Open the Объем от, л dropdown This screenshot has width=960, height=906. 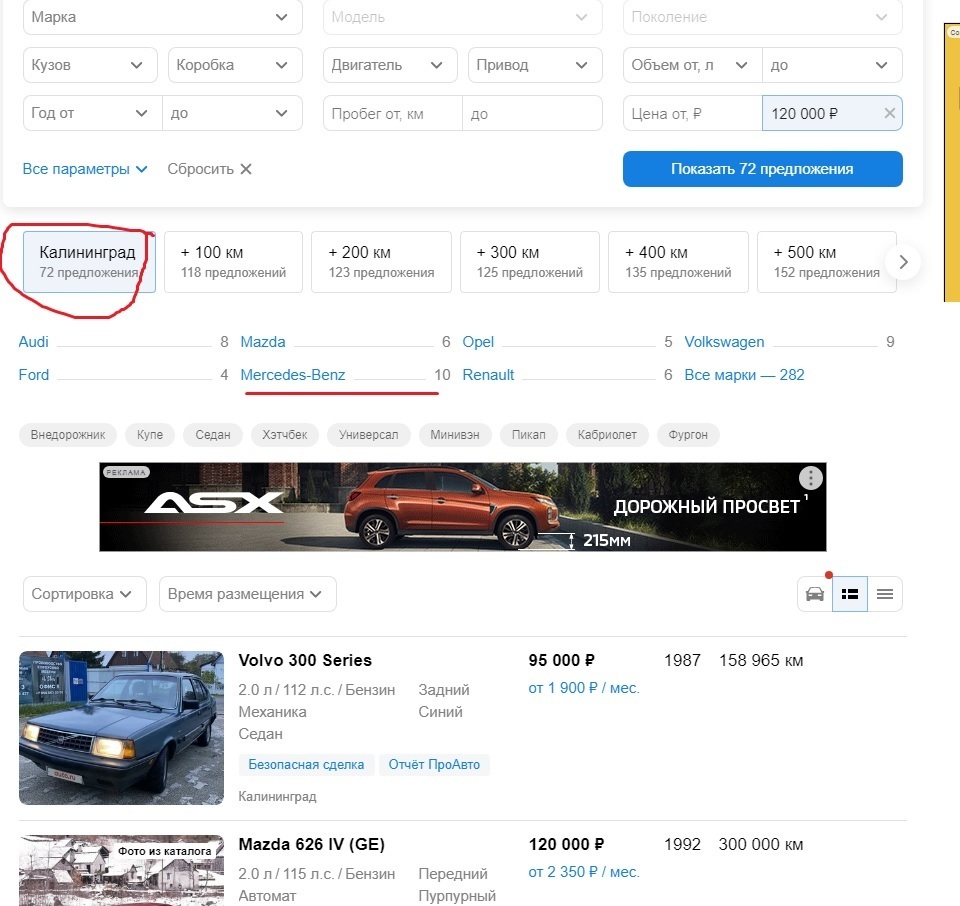pyautogui.click(x=692, y=65)
